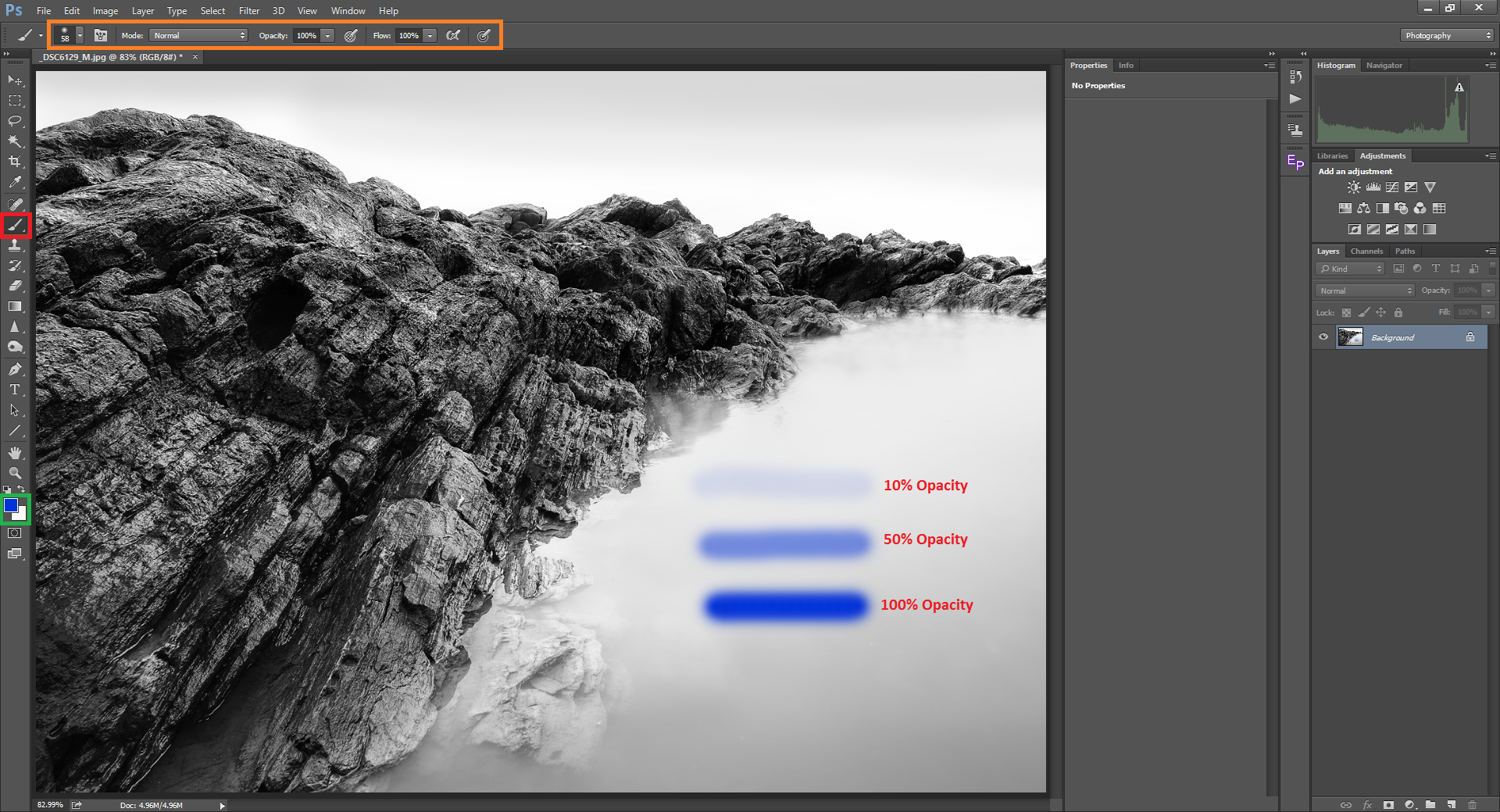Switch to the Libraries tab
1500x812 pixels.
tap(1332, 156)
